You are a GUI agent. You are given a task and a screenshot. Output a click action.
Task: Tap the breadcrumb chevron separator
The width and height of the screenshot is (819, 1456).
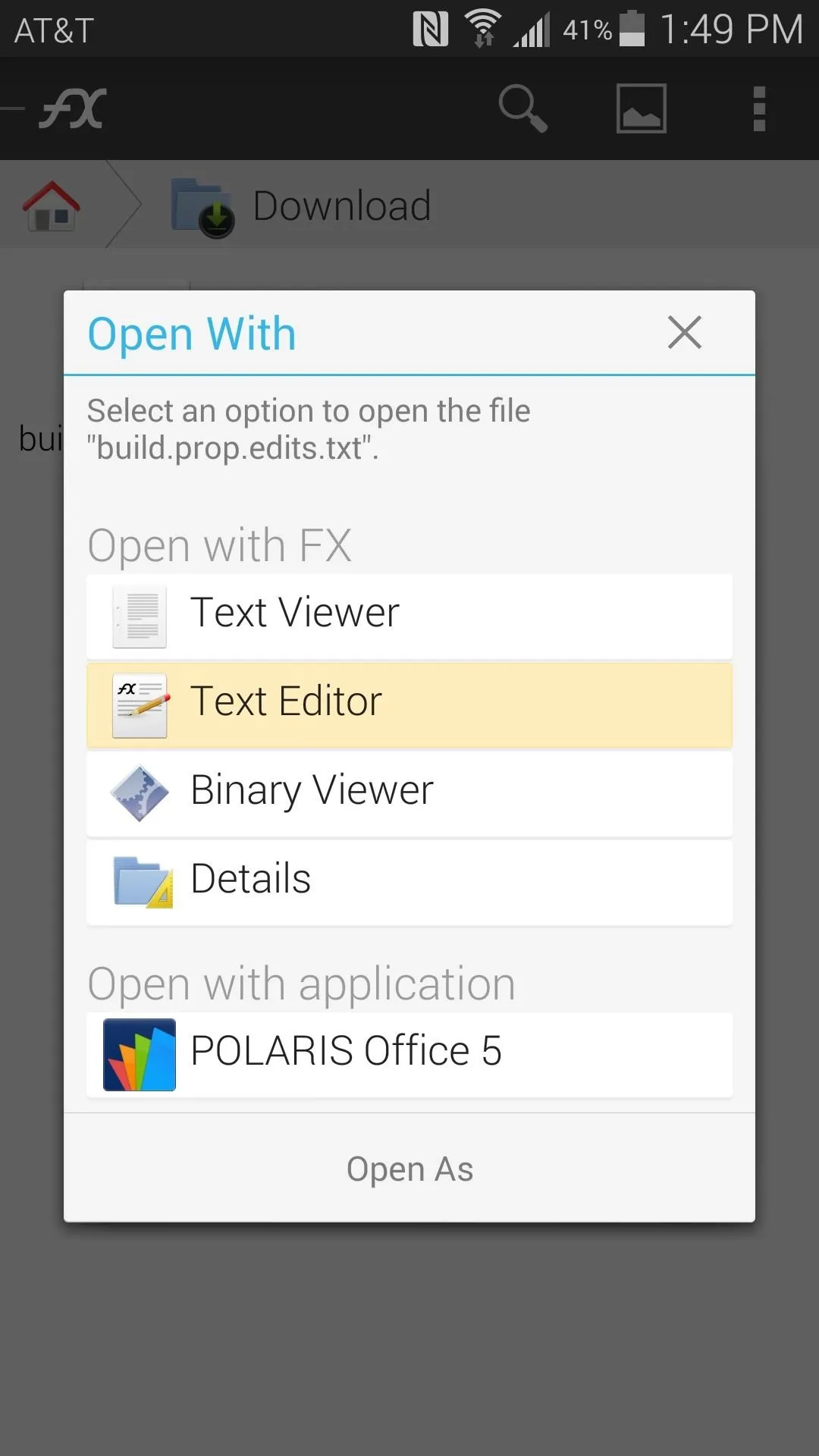(x=124, y=204)
